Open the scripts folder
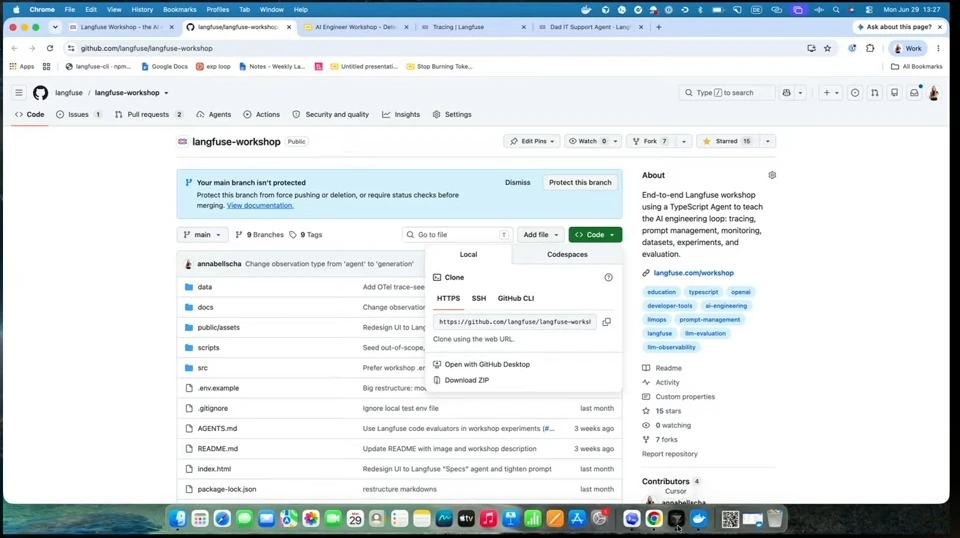The height and width of the screenshot is (538, 960). pos(208,348)
